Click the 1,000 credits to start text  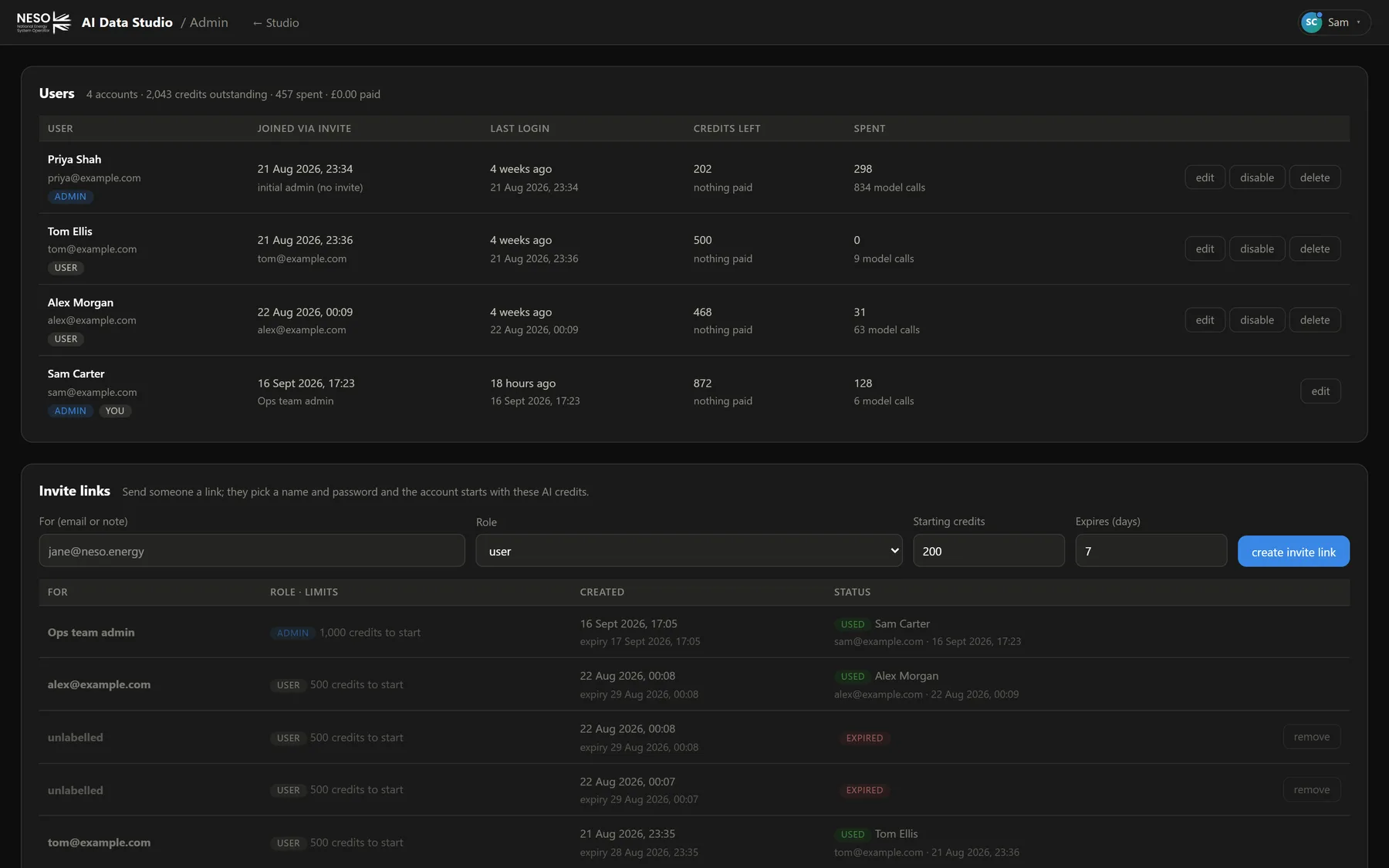[370, 633]
